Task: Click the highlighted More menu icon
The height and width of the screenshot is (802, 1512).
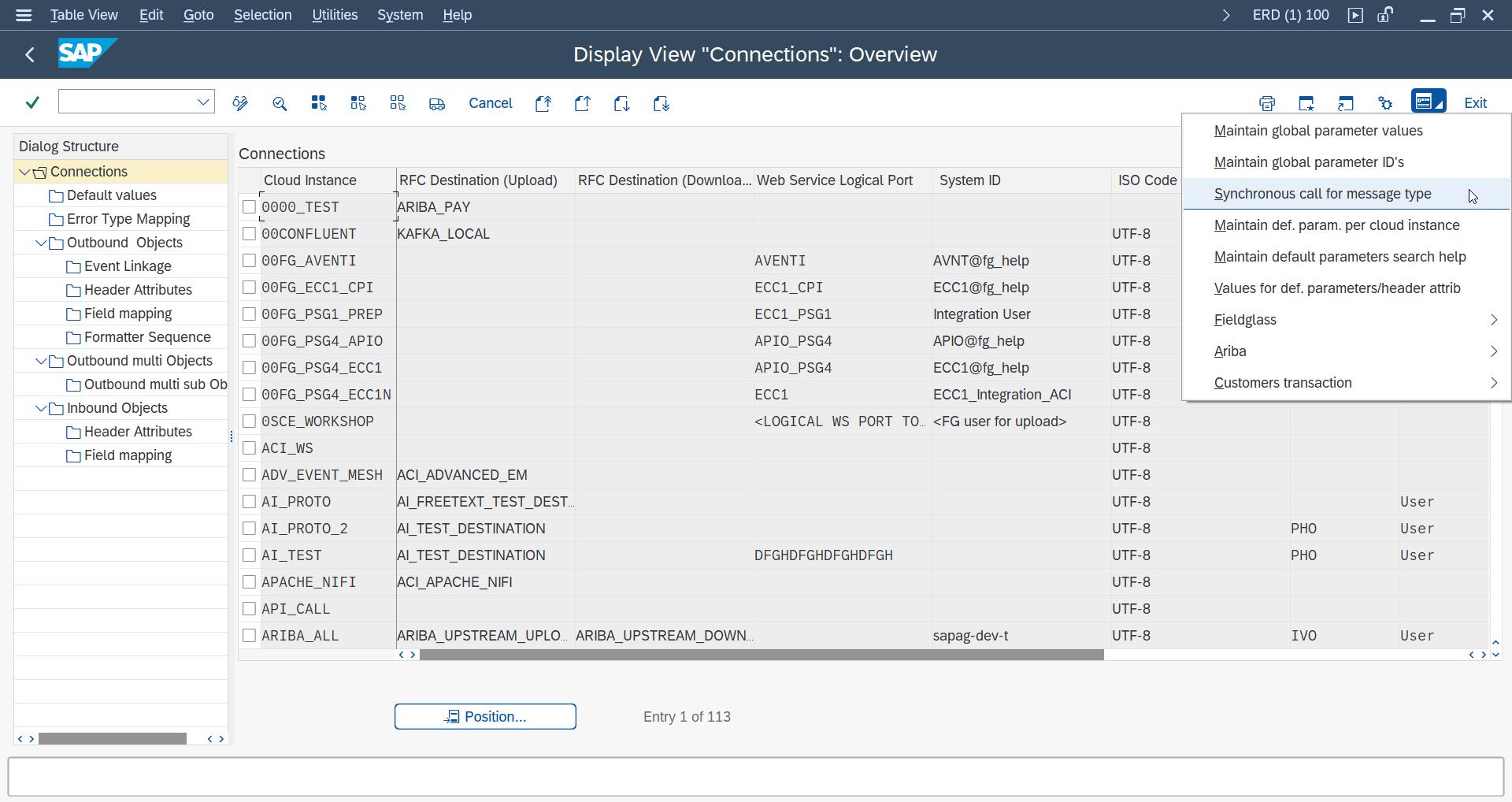Action: click(1429, 102)
